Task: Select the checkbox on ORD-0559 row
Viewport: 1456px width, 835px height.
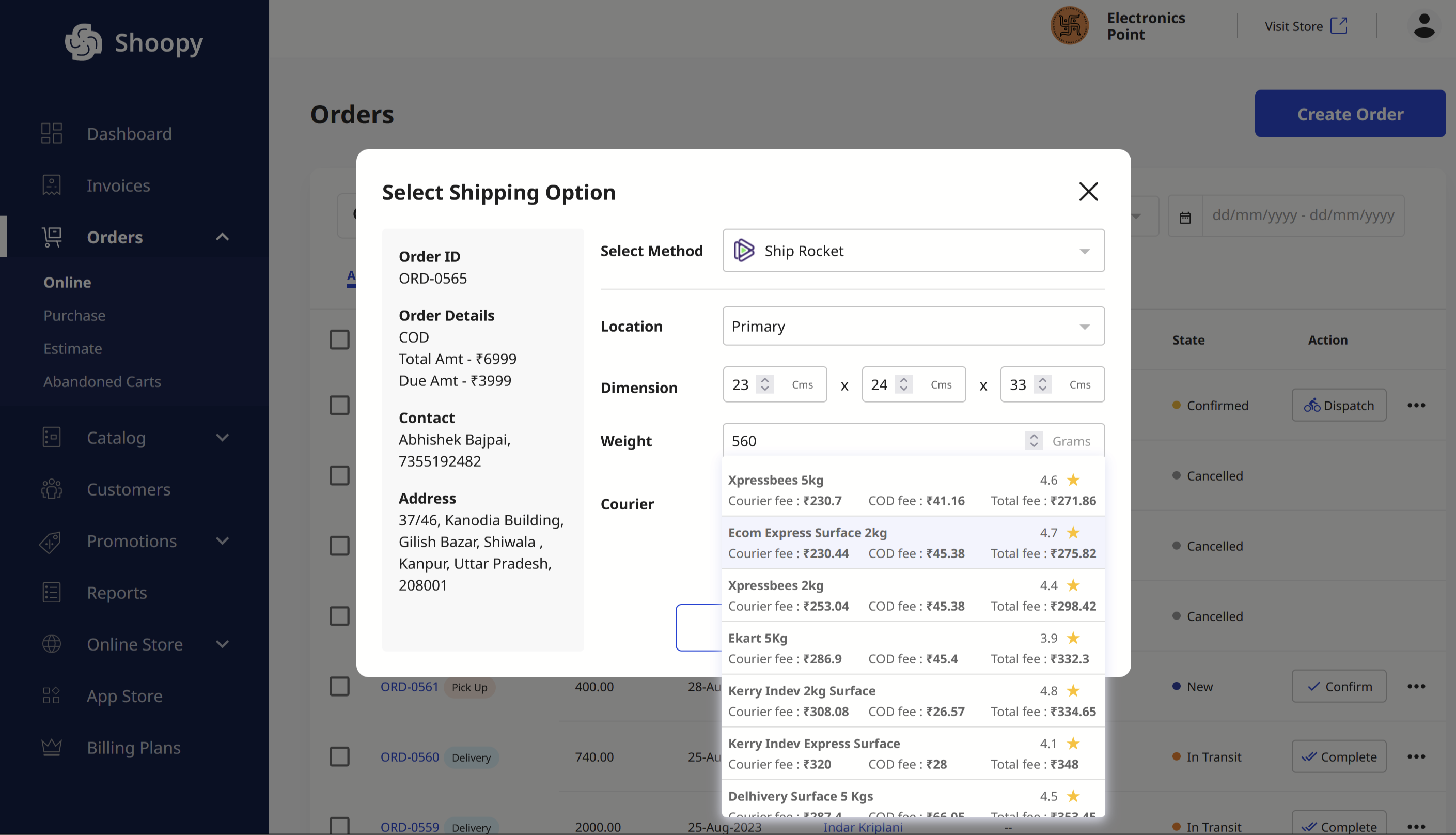Action: point(340,826)
